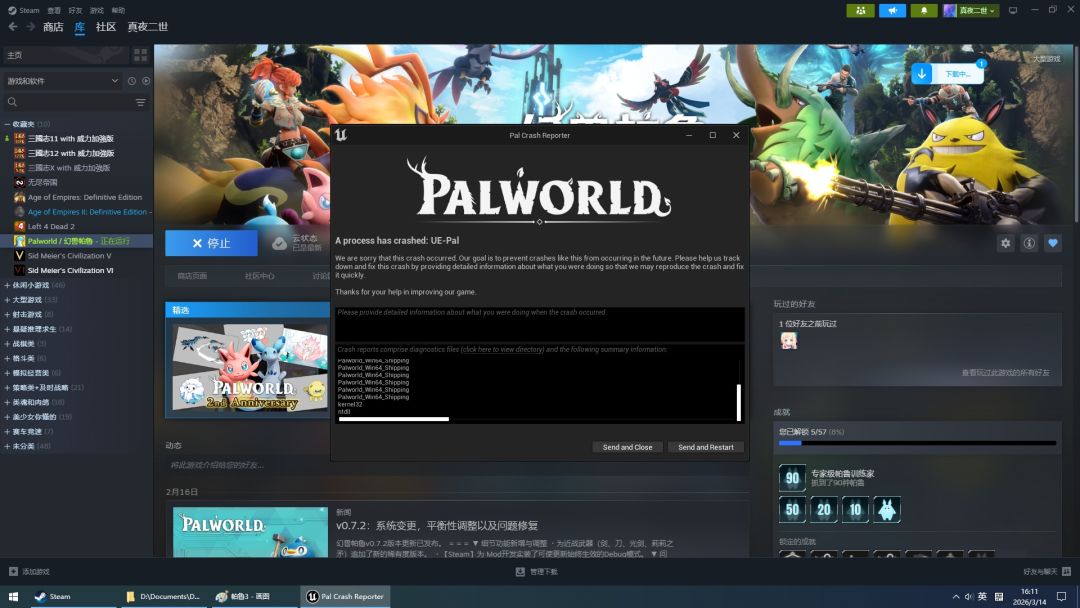
Task: Open the v0.7.2 news article title
Action: point(437,525)
